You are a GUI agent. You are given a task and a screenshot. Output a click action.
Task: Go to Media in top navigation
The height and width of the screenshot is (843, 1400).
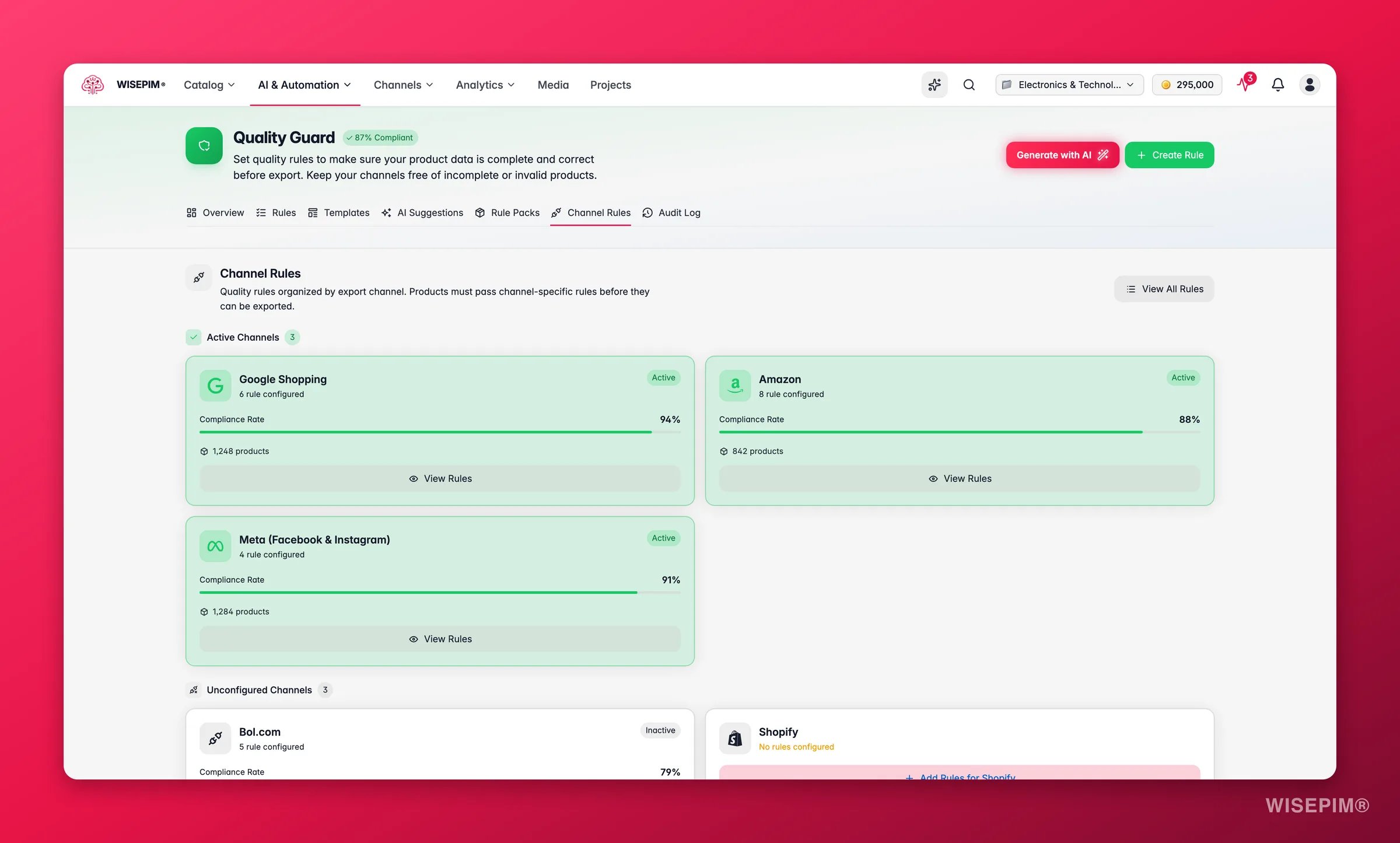click(553, 85)
